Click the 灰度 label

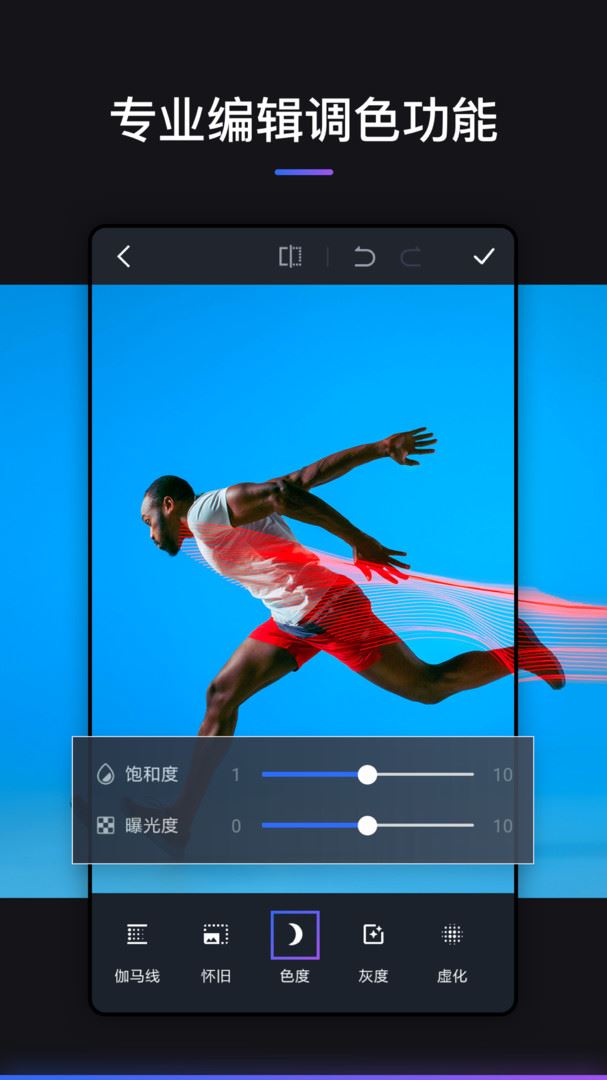(373, 976)
